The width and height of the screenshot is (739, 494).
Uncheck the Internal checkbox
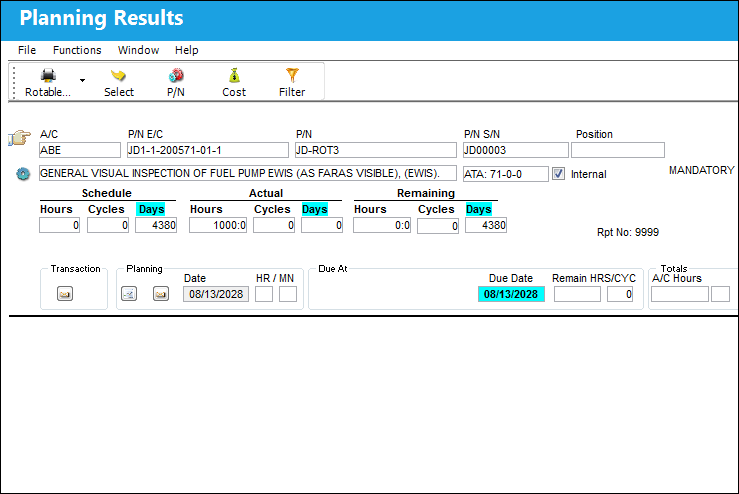point(558,174)
